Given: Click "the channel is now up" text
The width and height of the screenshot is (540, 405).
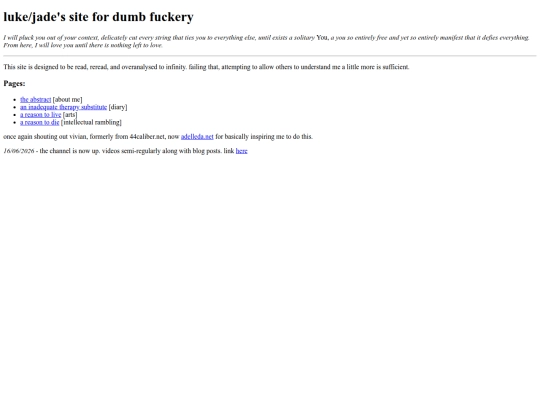Looking at the screenshot, I should tap(69, 151).
